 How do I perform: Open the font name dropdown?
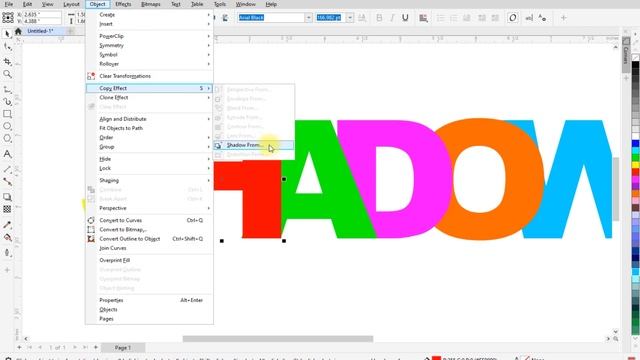pyautogui.click(x=308, y=18)
